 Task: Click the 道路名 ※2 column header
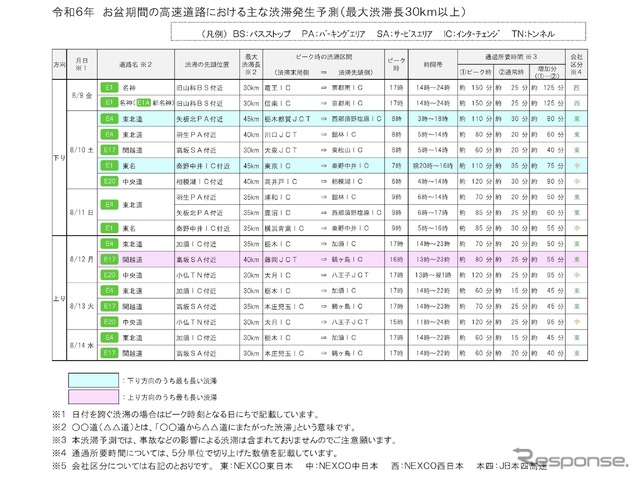tap(136, 64)
